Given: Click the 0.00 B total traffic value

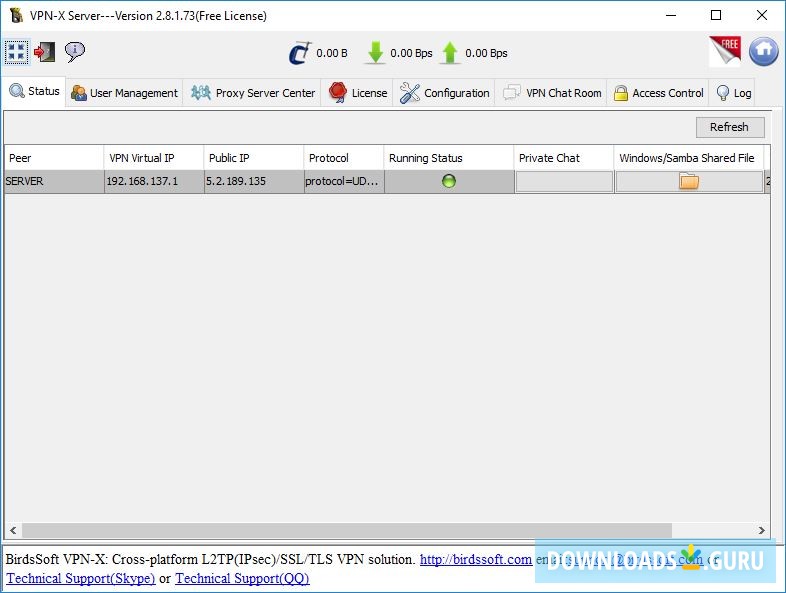Looking at the screenshot, I should coord(332,53).
